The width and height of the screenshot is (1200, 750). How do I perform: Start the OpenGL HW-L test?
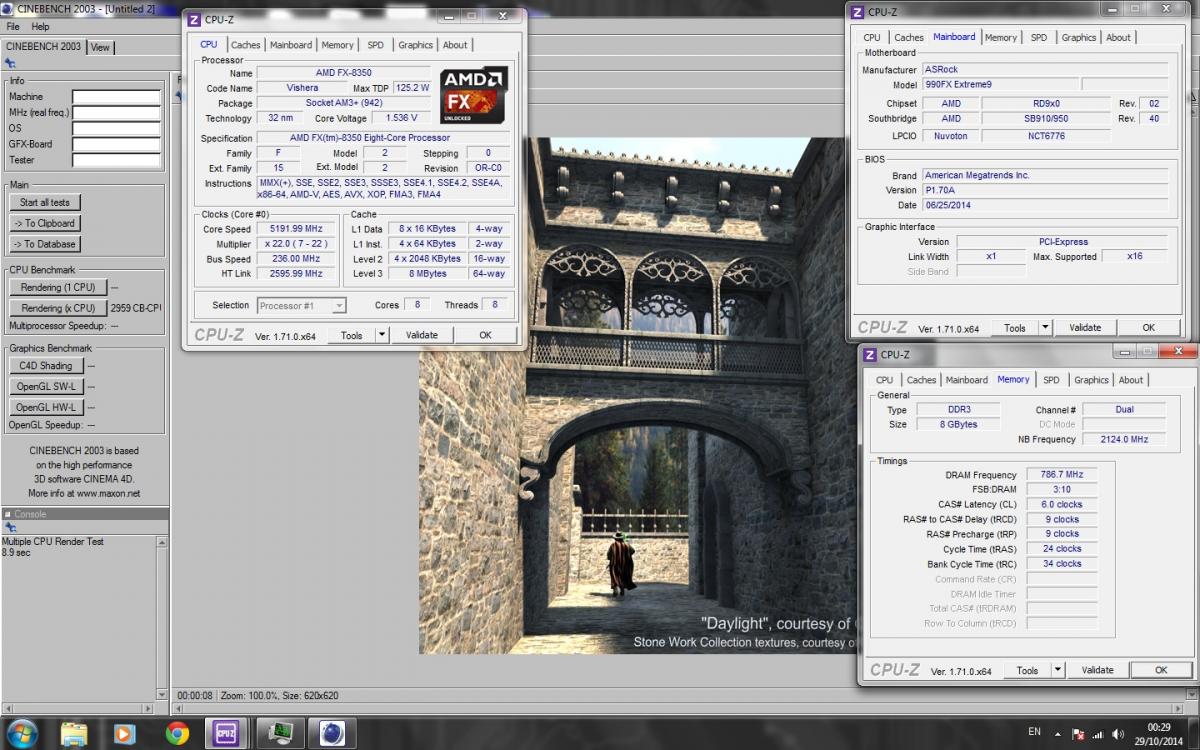coord(47,407)
